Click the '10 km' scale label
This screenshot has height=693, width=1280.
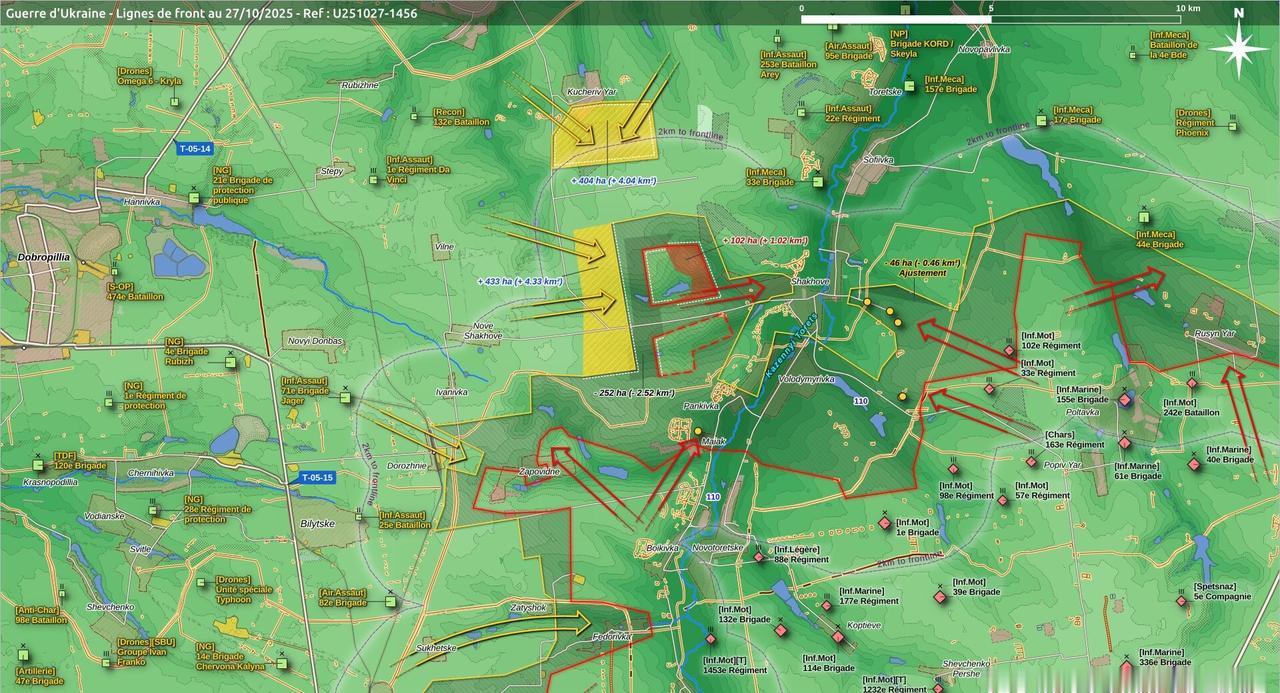pyautogui.click(x=1187, y=8)
